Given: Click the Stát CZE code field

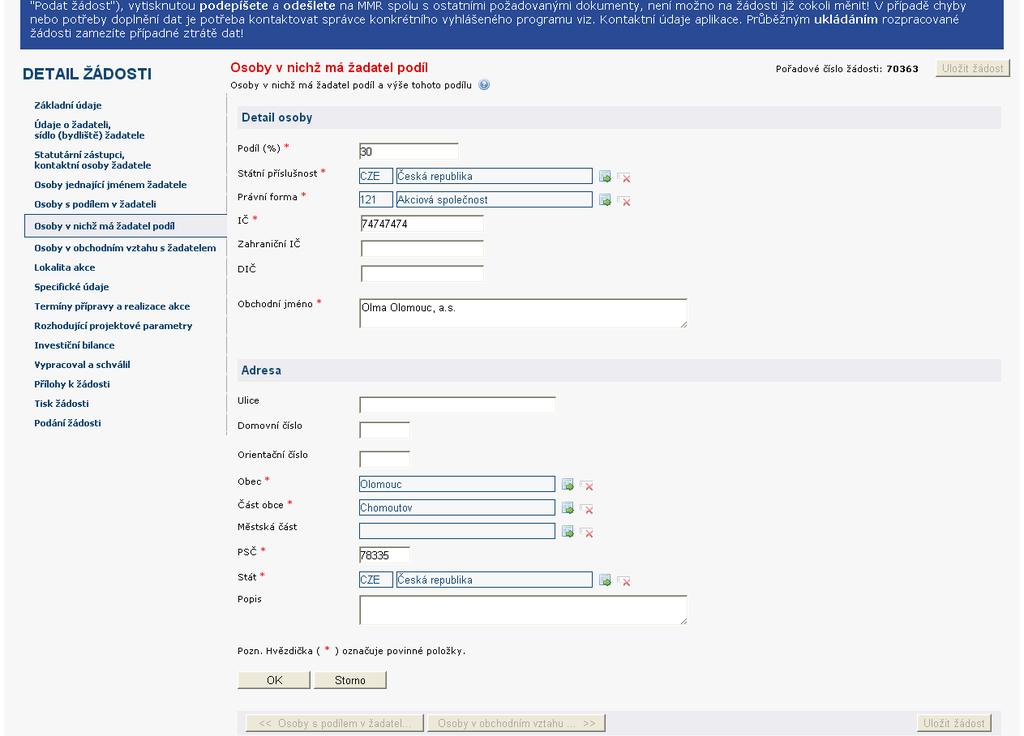Looking at the screenshot, I should pyautogui.click(x=376, y=580).
